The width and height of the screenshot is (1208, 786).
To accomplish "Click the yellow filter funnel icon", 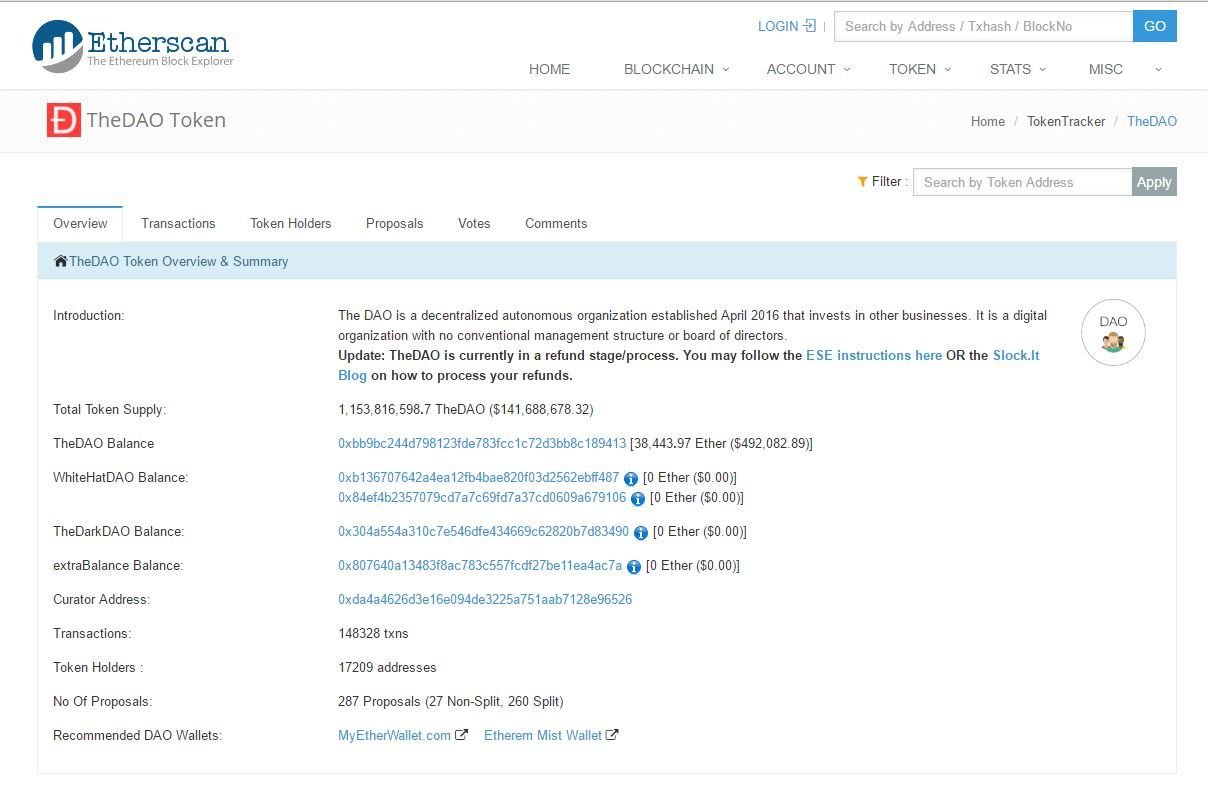I will coord(862,182).
